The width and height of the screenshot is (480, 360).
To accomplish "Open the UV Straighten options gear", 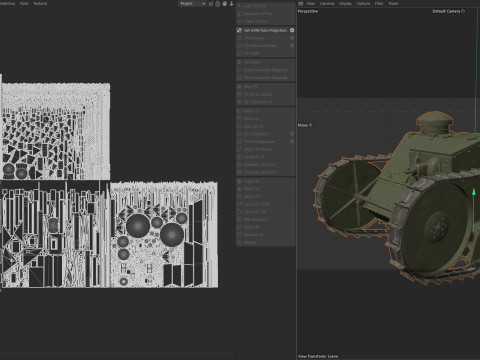I will pyautogui.click(x=292, y=134).
